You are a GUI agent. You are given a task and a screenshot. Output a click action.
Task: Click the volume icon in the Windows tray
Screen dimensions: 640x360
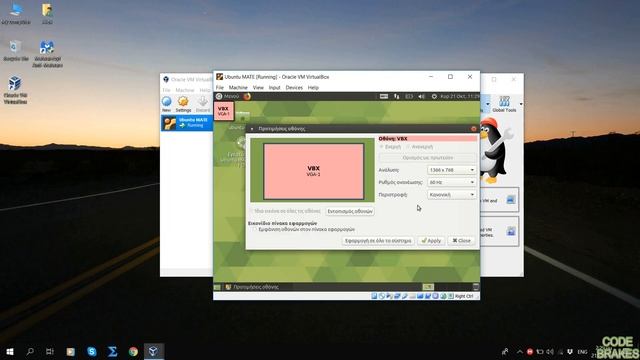click(x=550, y=351)
